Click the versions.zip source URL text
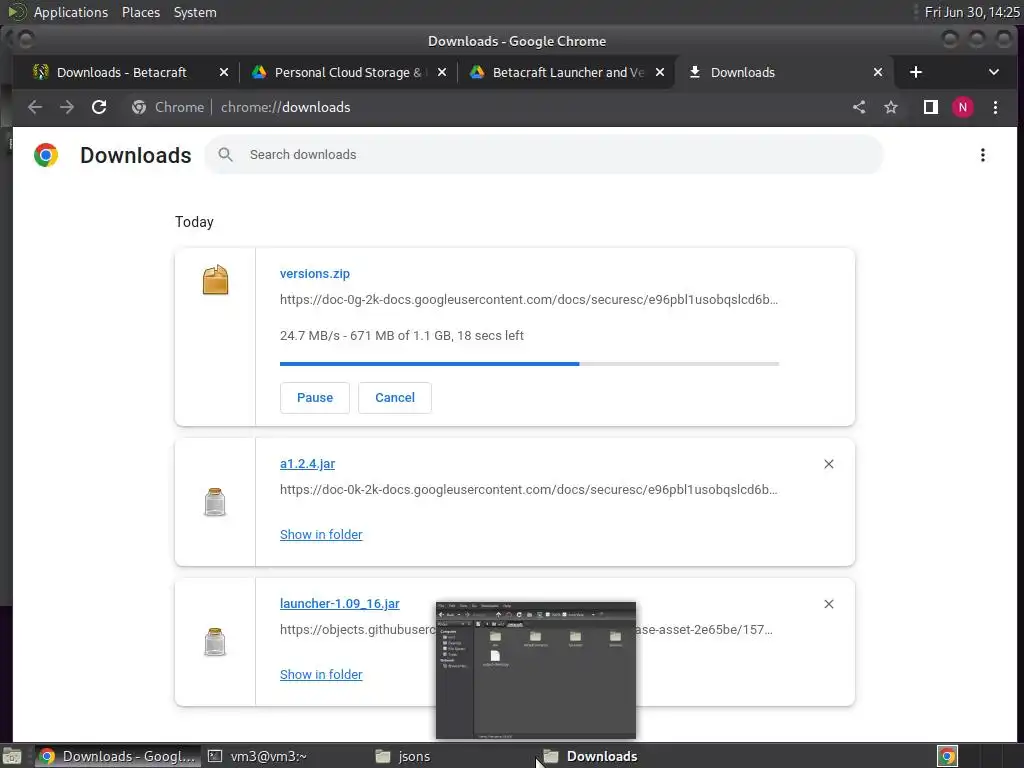 click(x=529, y=300)
